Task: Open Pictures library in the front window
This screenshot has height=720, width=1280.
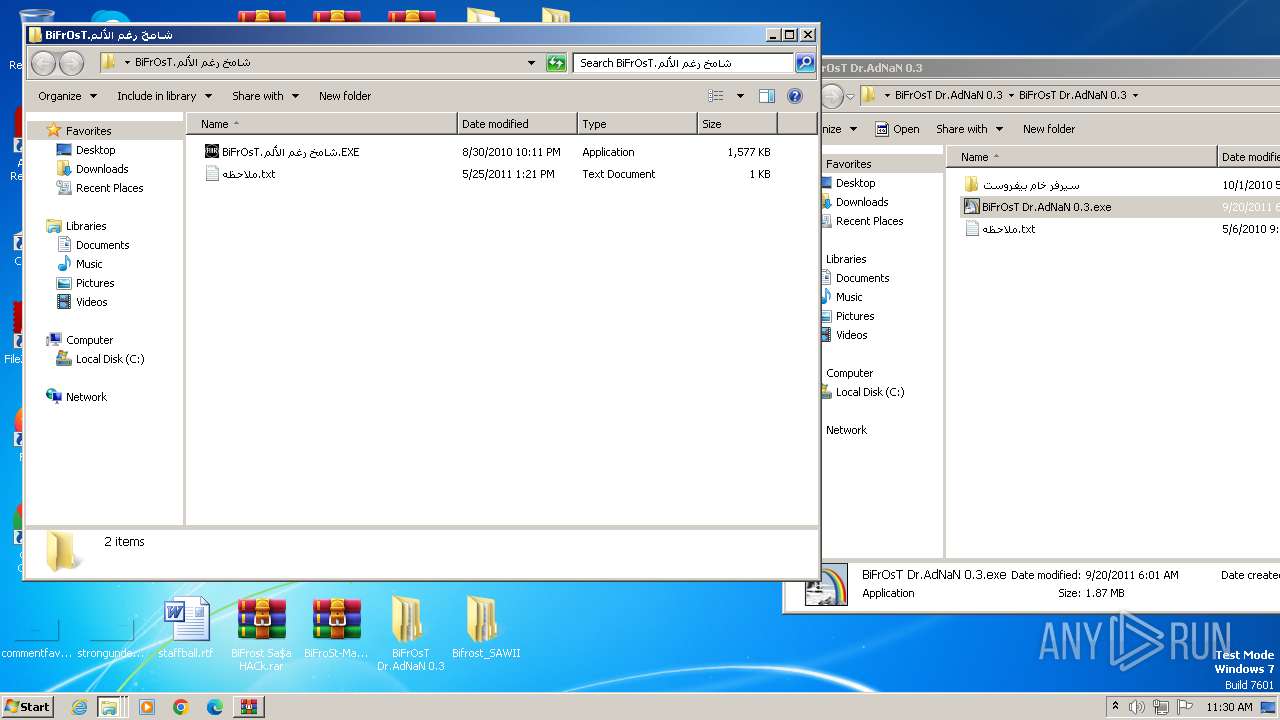Action: (x=95, y=283)
